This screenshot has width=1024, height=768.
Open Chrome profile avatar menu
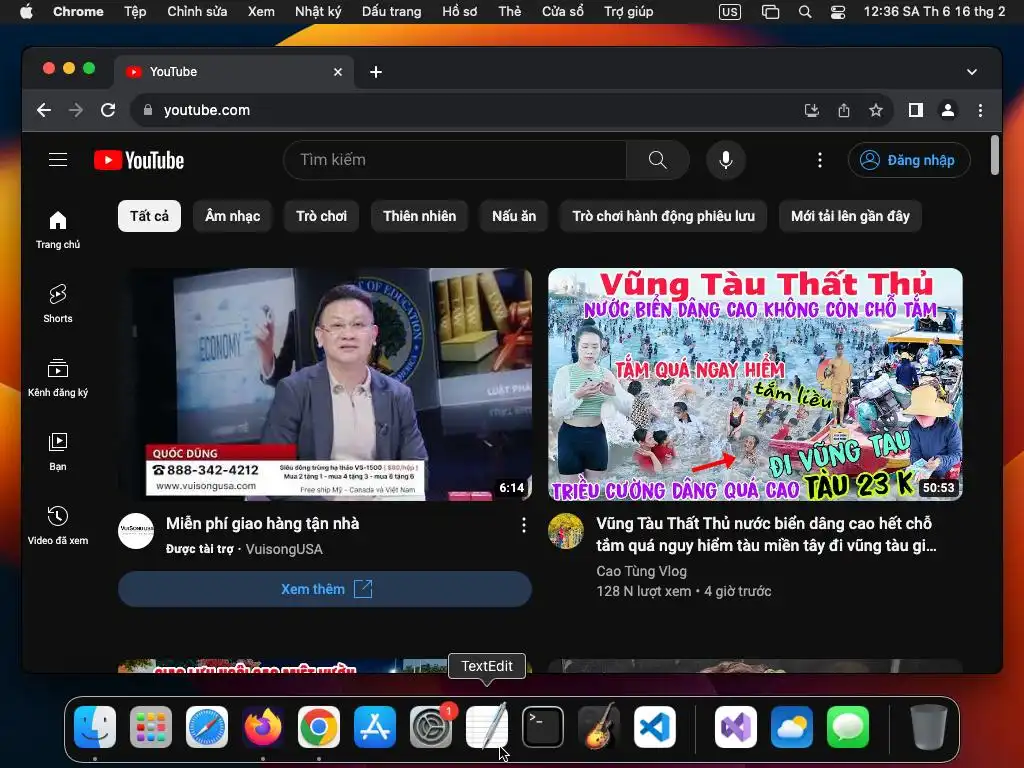(x=948, y=110)
